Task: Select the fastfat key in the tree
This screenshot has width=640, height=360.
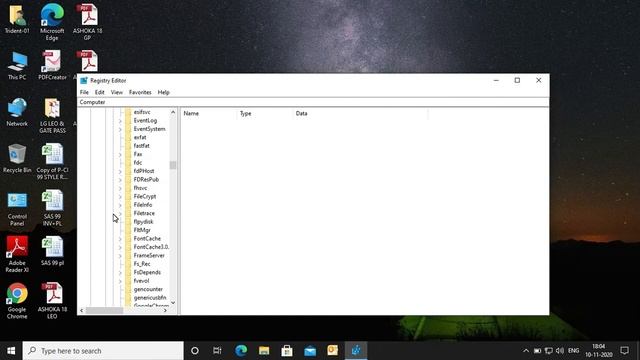Action: pos(141,146)
